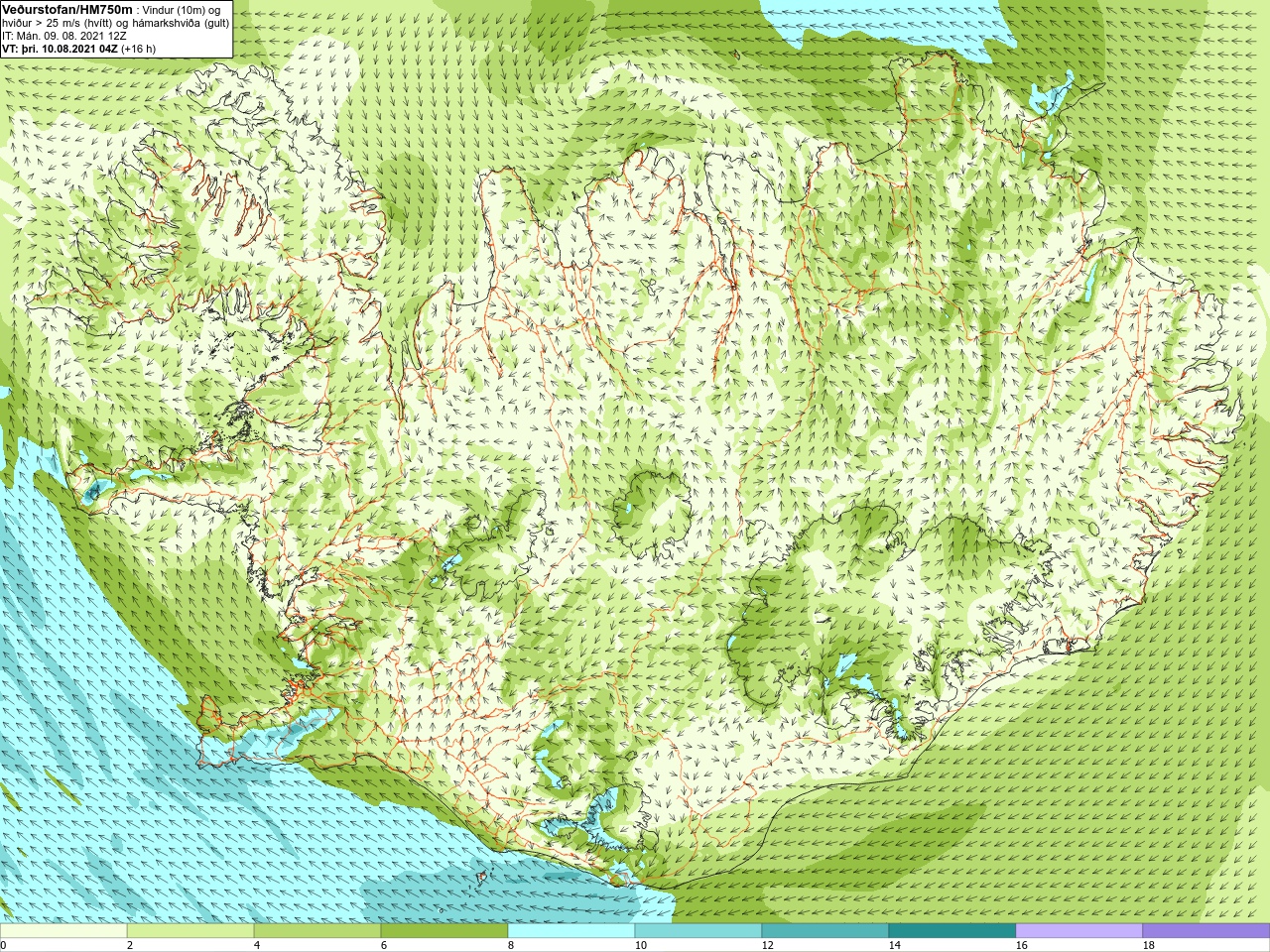Viewport: 1270px width, 952px height.
Task: Click the 12–14 m/s teal legend swatch
Action: point(825,931)
